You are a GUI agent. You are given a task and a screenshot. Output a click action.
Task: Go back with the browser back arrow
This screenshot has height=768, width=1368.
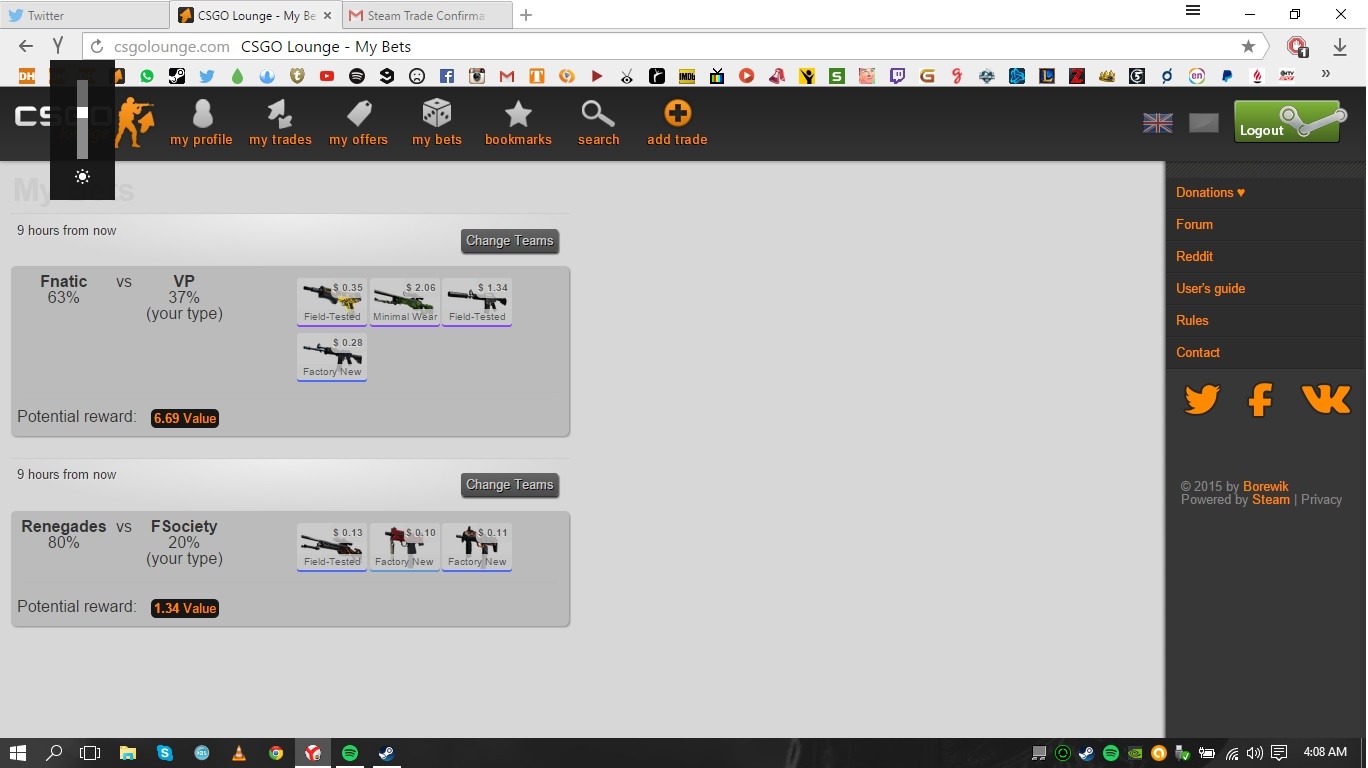(x=26, y=46)
